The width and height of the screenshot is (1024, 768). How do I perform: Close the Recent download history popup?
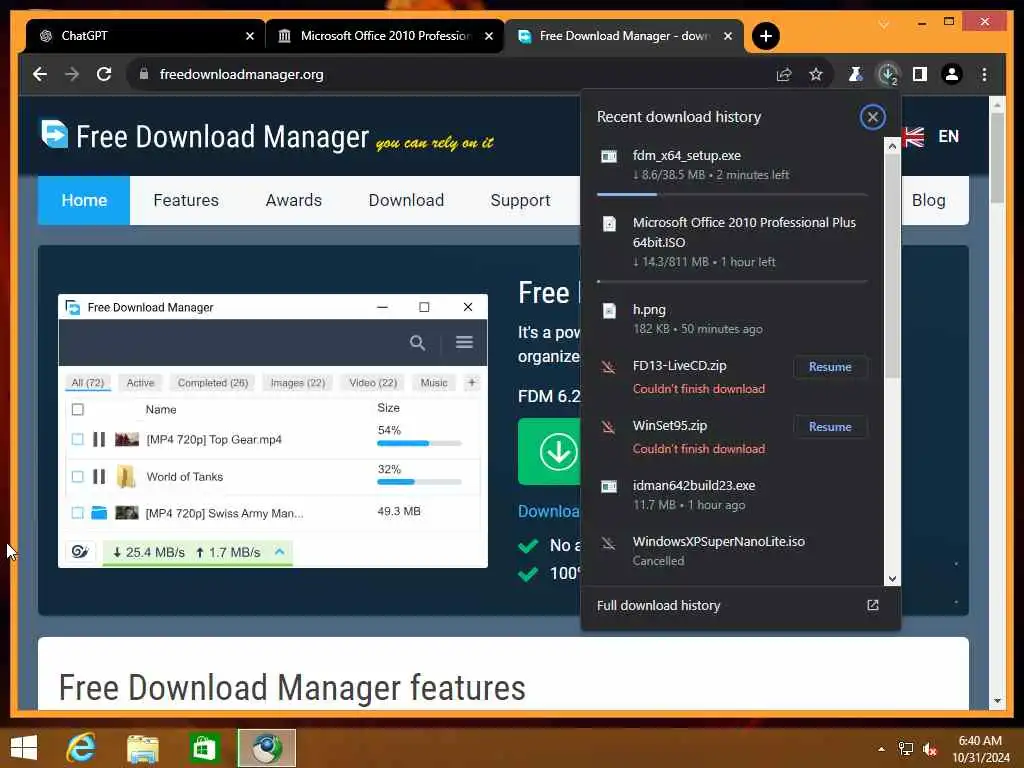[872, 118]
